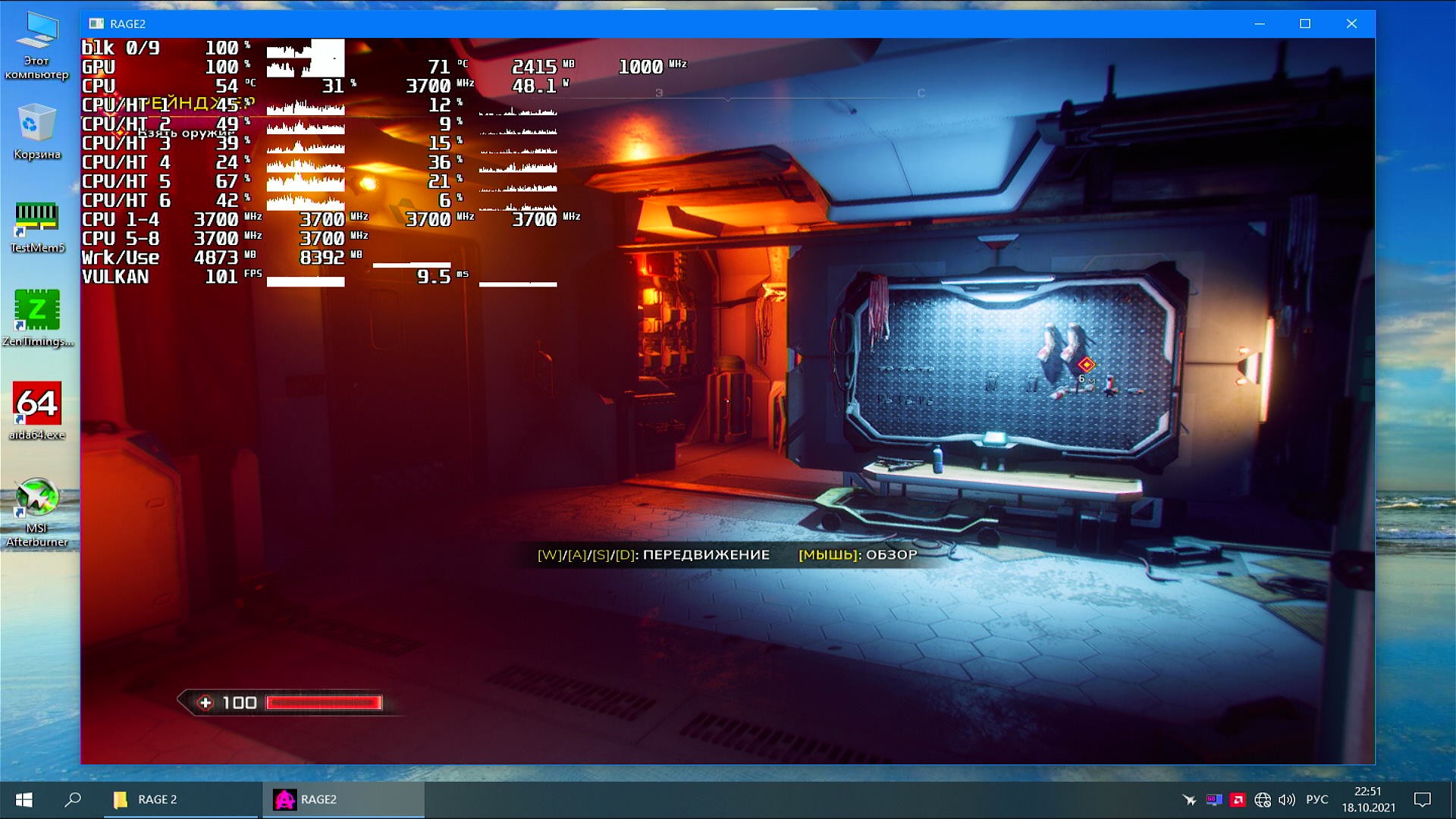Launch the MSI Afterburner desktop shortcut
Viewport: 1456px width, 819px height.
point(36,499)
